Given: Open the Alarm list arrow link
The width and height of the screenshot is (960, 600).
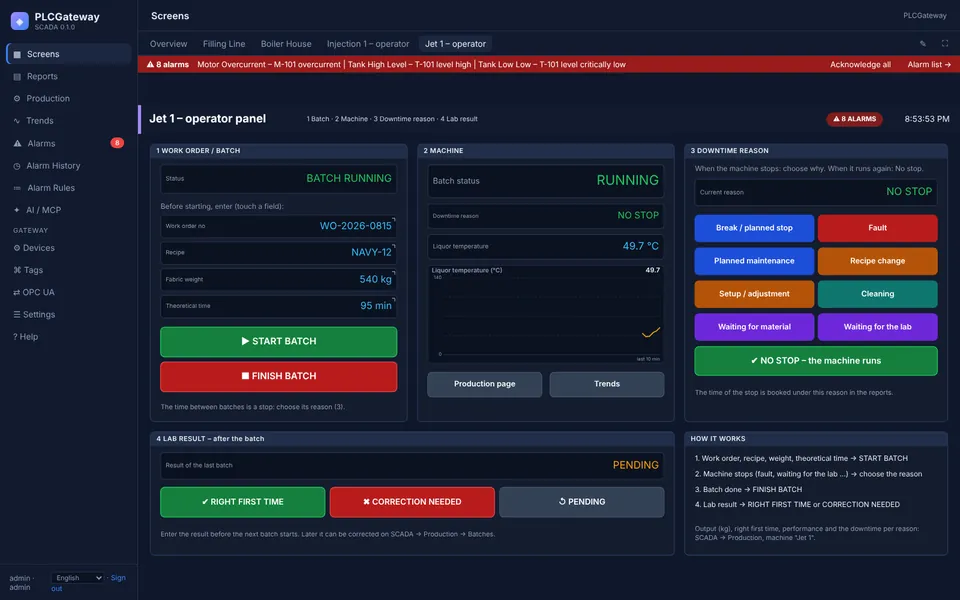Looking at the screenshot, I should pos(929,64).
